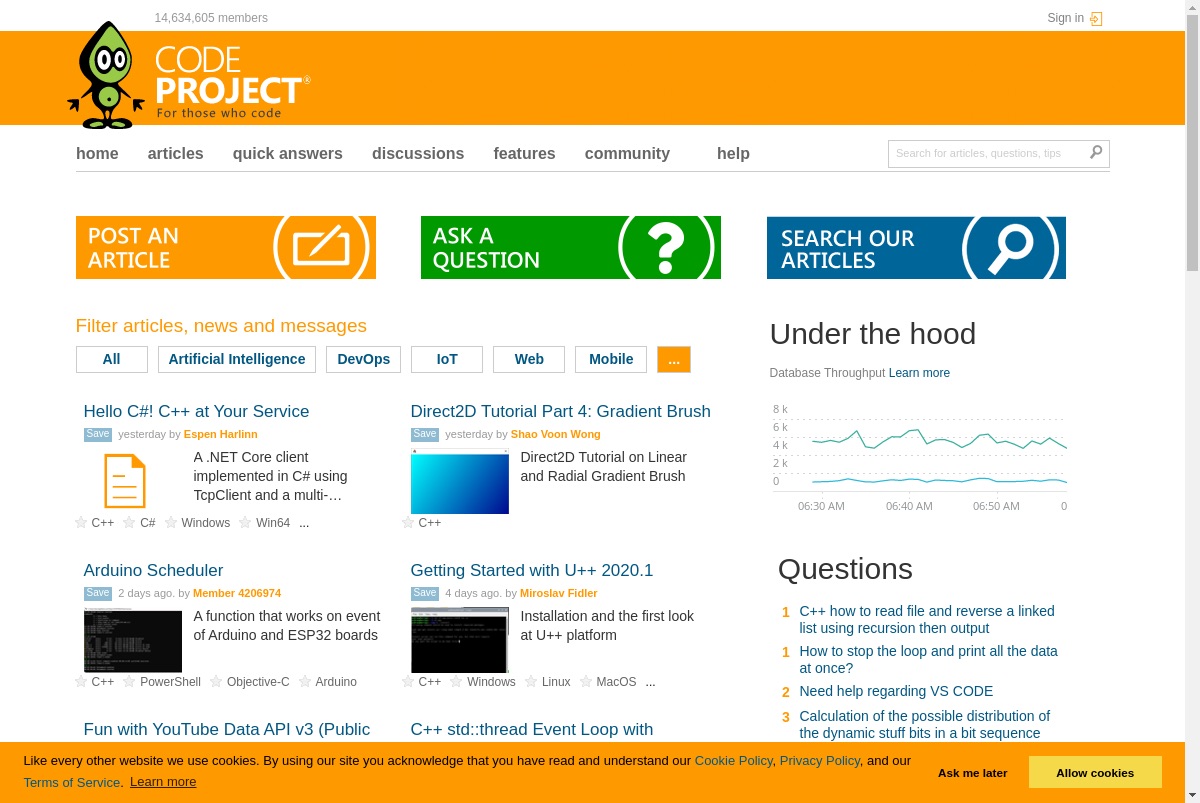Save the Direct2D Tutorial article
Viewport: 1200px width, 803px height.
[x=425, y=434]
